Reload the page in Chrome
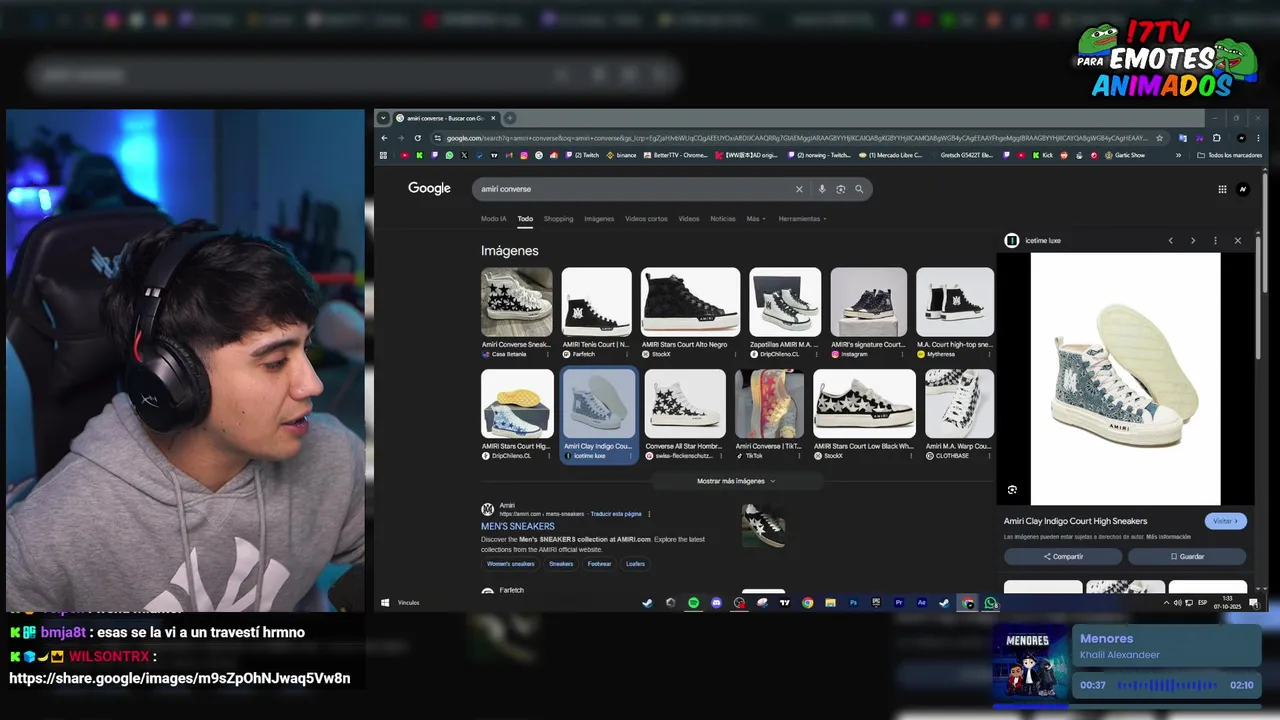 (417, 138)
